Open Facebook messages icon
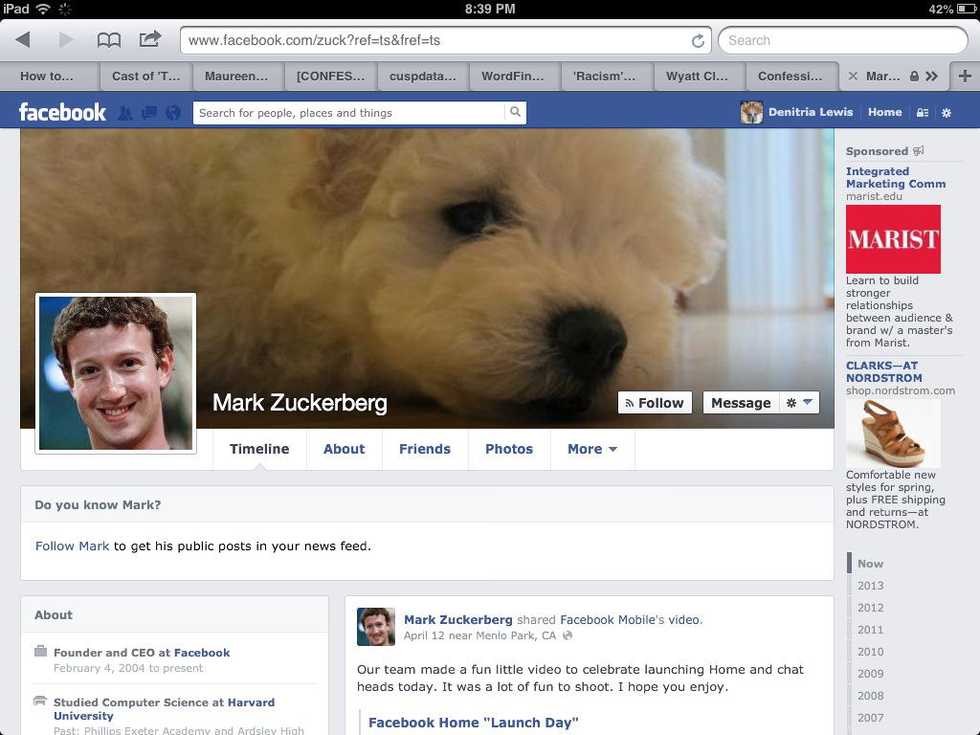Screen dimensions: 980x735 coord(149,112)
